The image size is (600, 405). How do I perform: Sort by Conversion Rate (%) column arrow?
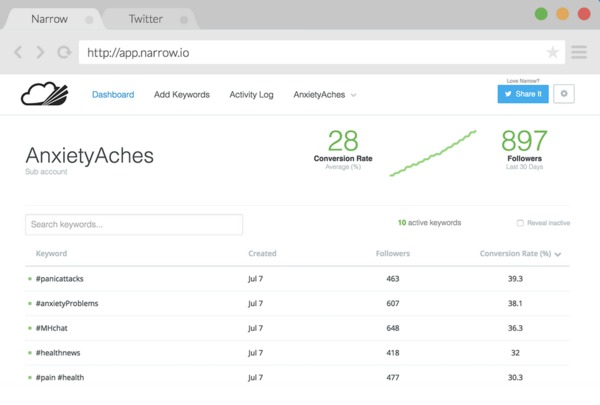[x=558, y=254]
